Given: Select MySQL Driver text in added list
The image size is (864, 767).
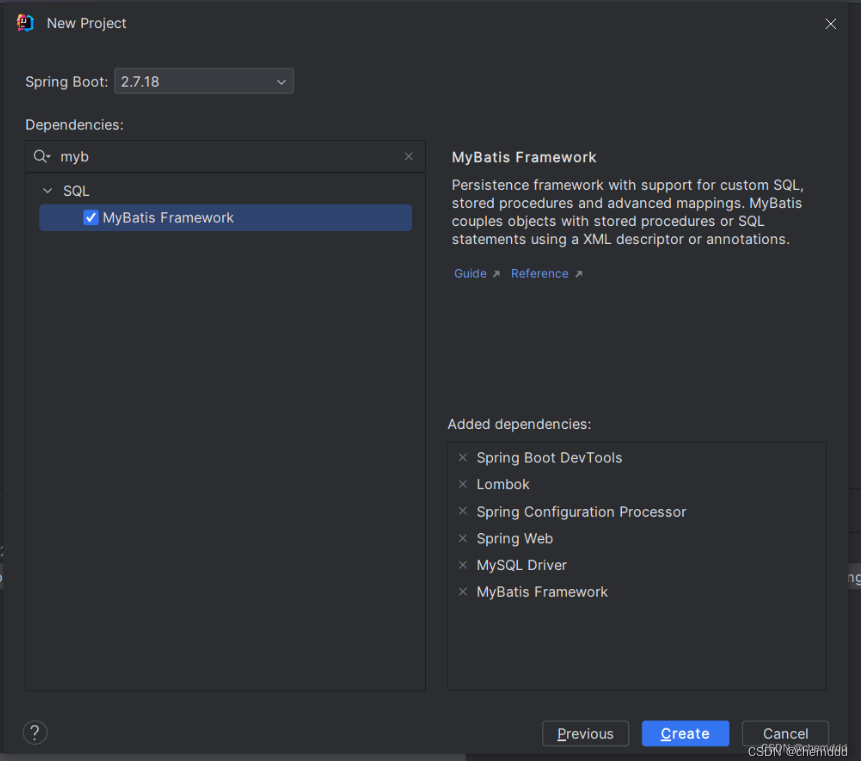Looking at the screenshot, I should [x=522, y=566].
